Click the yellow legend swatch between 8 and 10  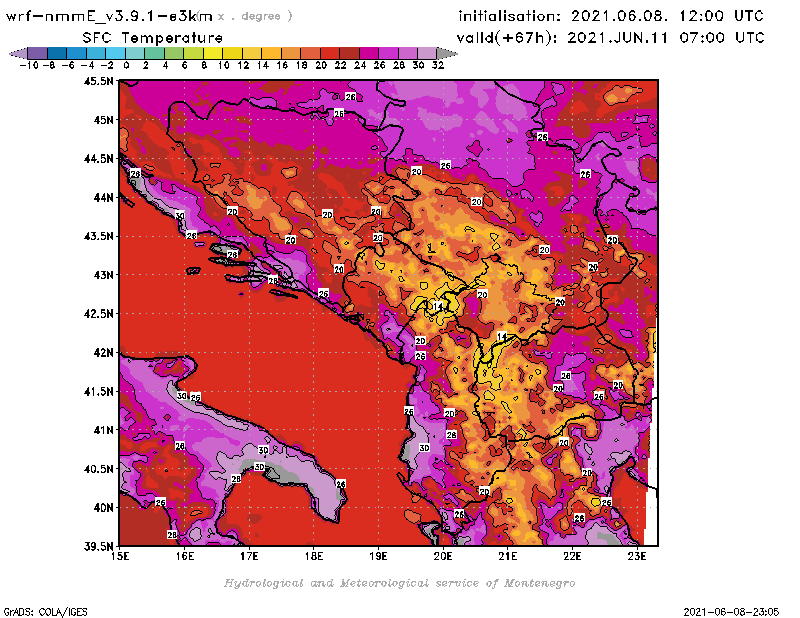click(x=213, y=53)
